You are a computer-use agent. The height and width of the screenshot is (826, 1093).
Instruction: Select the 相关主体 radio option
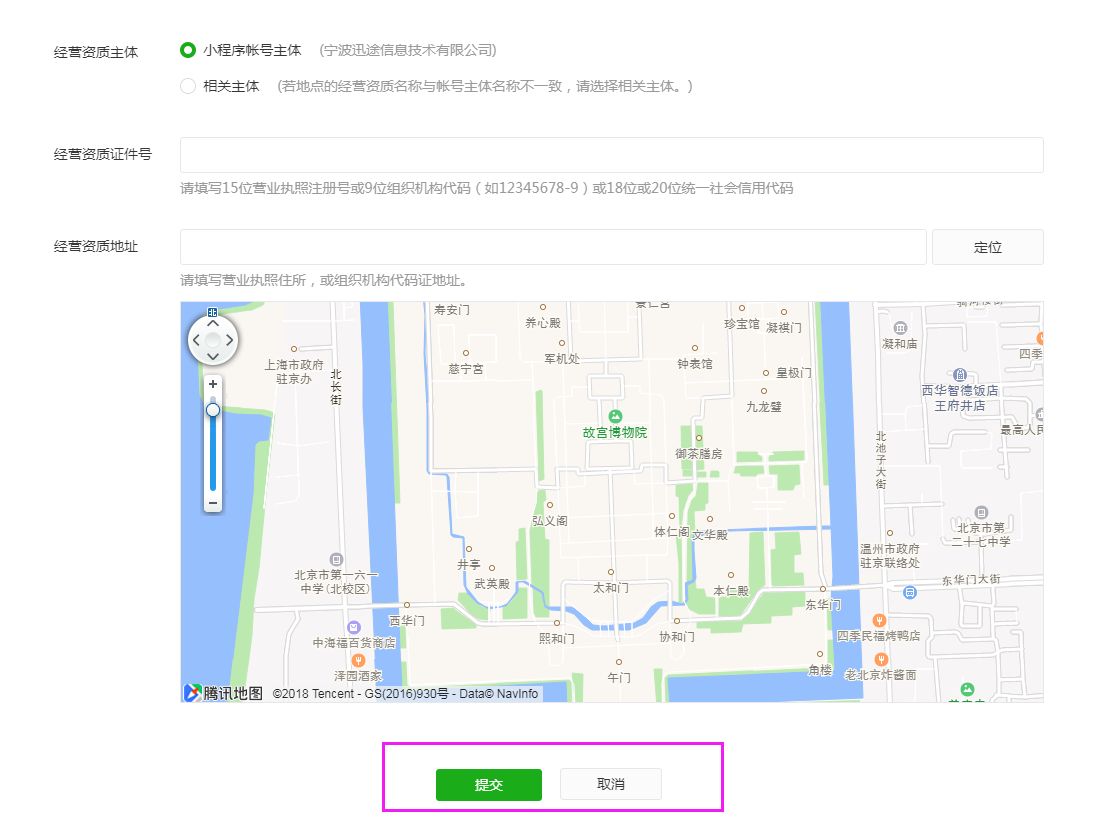(188, 86)
